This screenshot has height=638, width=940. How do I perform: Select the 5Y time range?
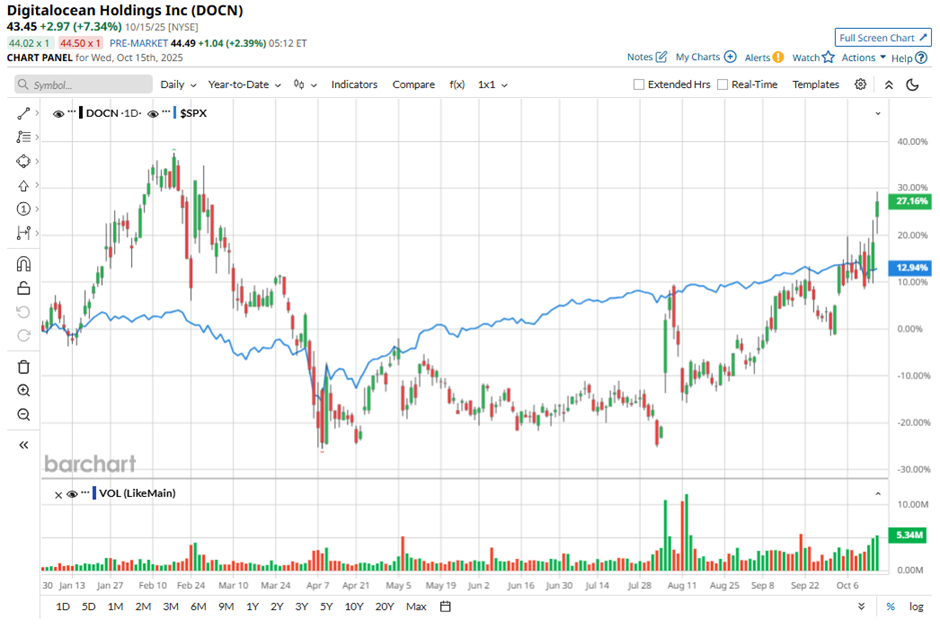point(326,607)
